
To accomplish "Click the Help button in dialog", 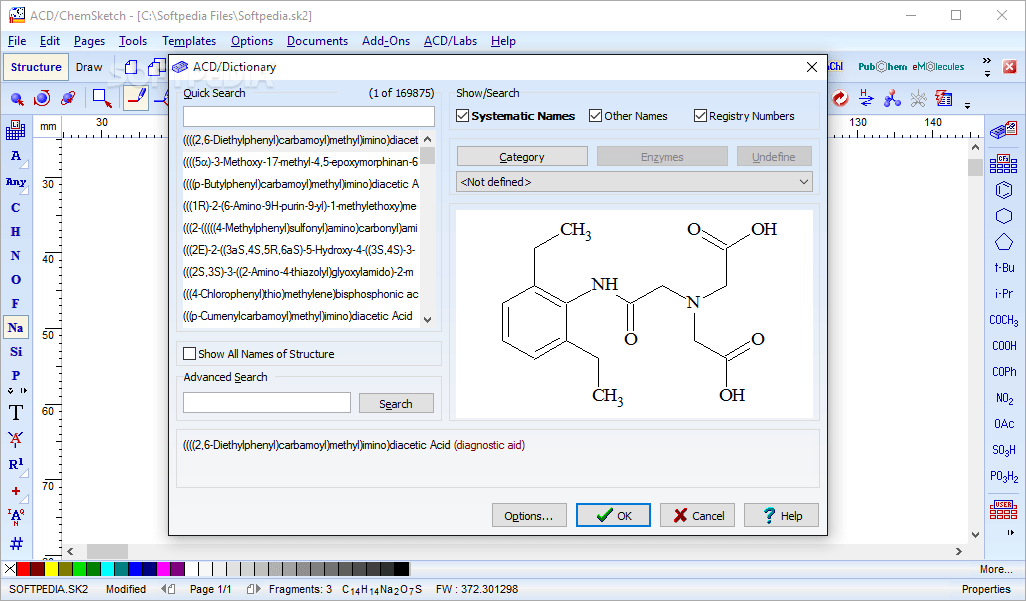I will 781,515.
